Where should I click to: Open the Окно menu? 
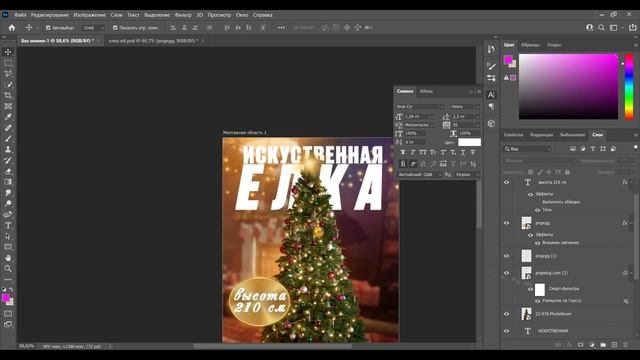242,15
